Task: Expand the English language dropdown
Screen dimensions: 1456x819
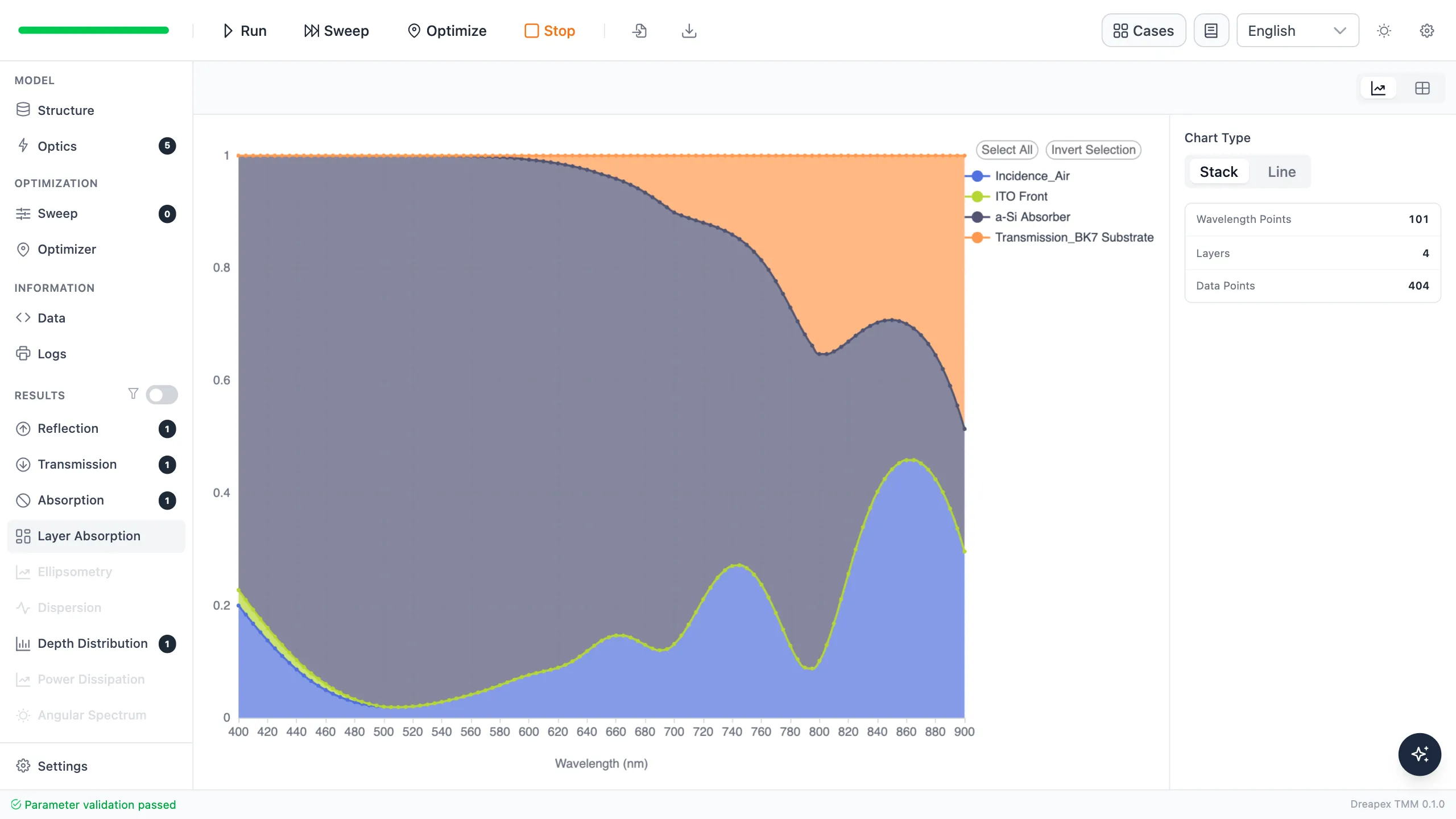Action: tap(1297, 31)
